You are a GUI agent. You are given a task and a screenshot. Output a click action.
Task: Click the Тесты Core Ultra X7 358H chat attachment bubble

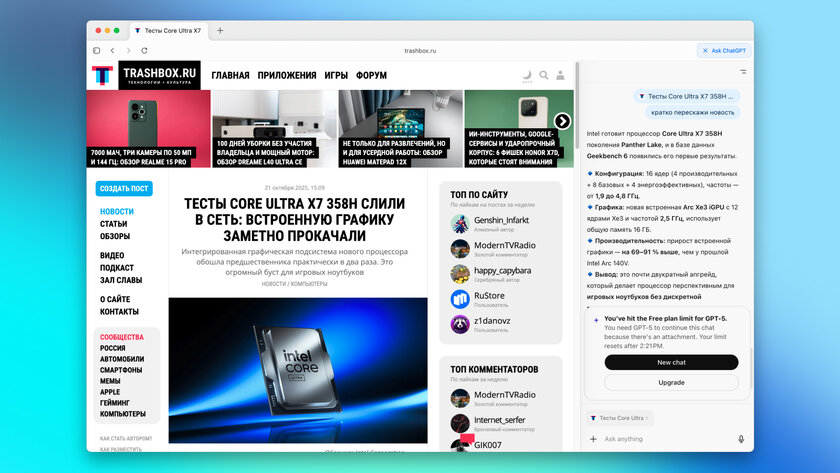pyautogui.click(x=687, y=96)
